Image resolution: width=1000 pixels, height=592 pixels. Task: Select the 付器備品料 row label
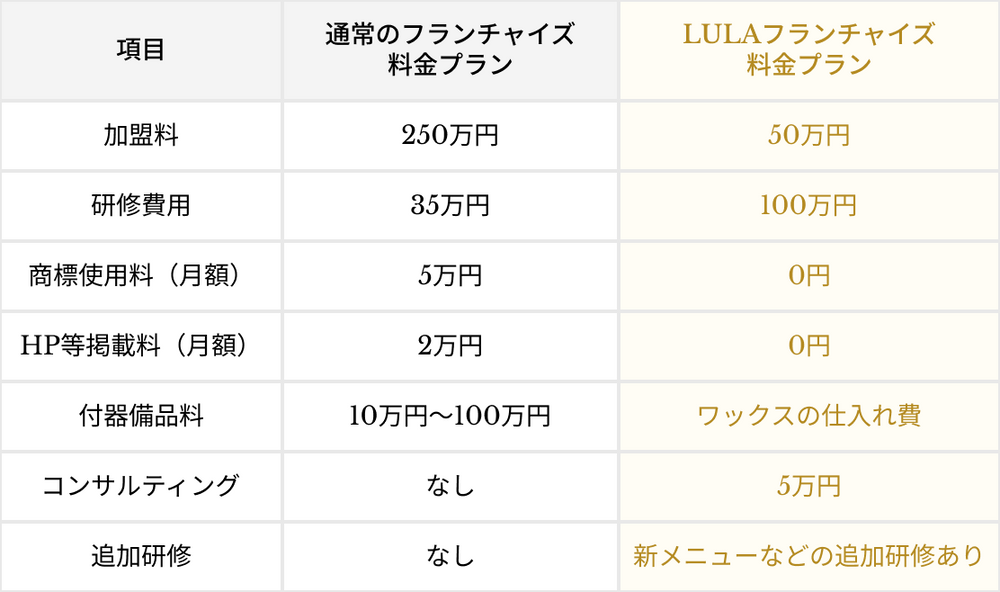coord(141,417)
